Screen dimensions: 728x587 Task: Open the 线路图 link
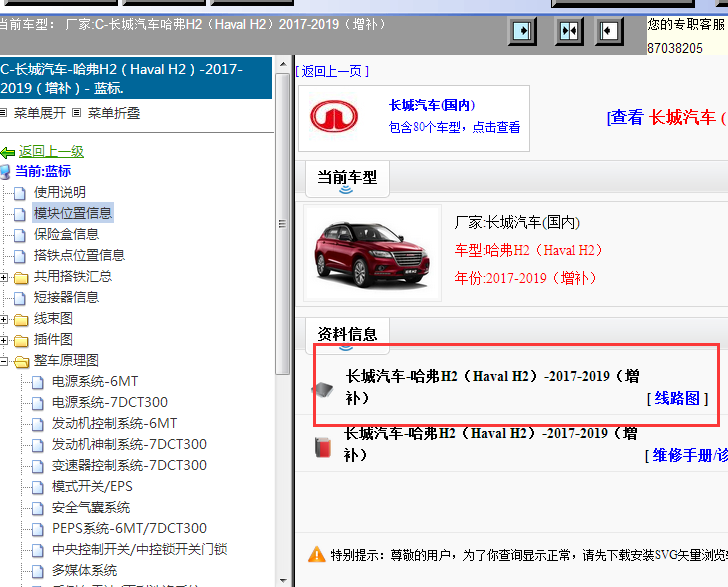677,398
